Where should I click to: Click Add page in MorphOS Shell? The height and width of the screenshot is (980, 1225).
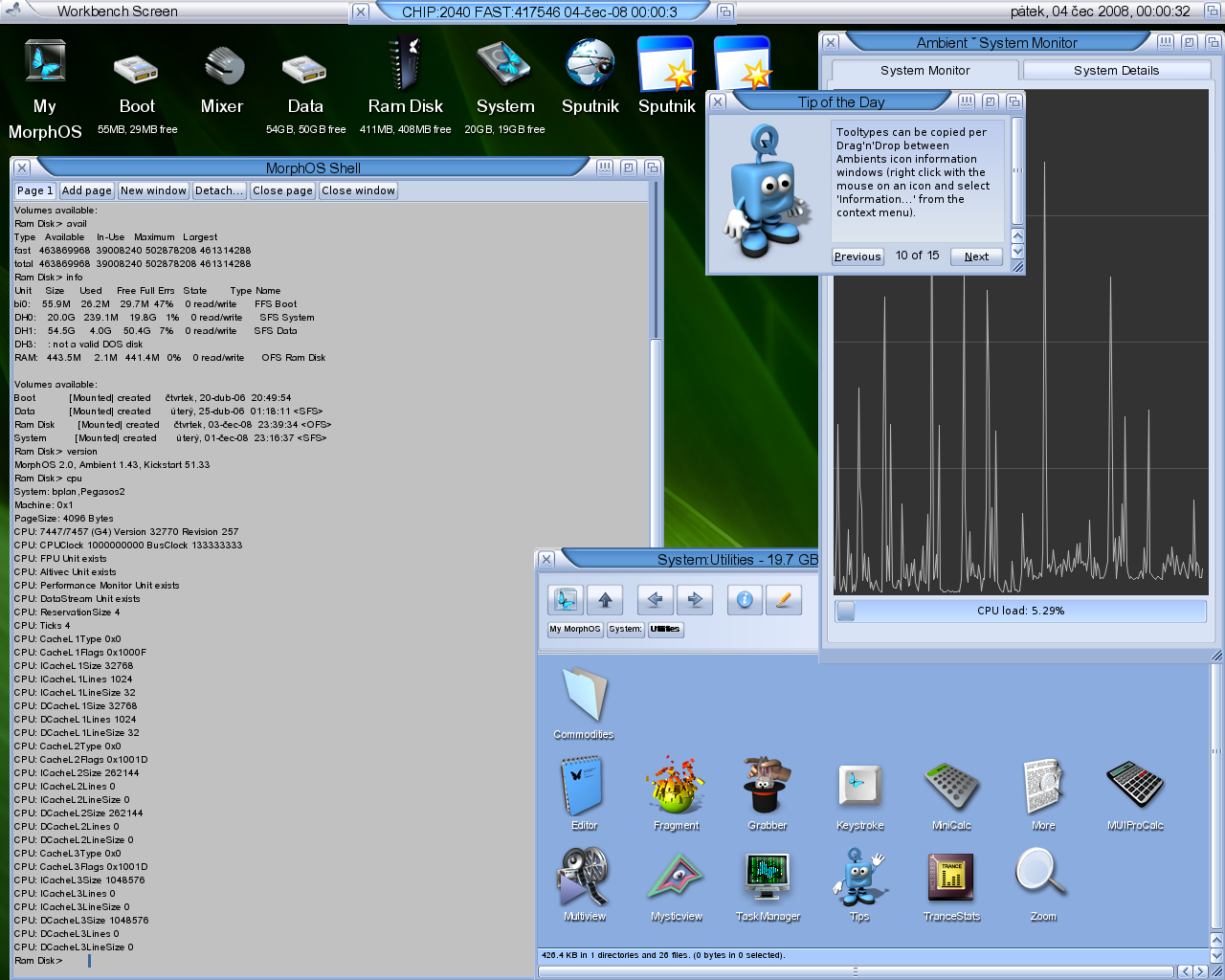tap(87, 190)
